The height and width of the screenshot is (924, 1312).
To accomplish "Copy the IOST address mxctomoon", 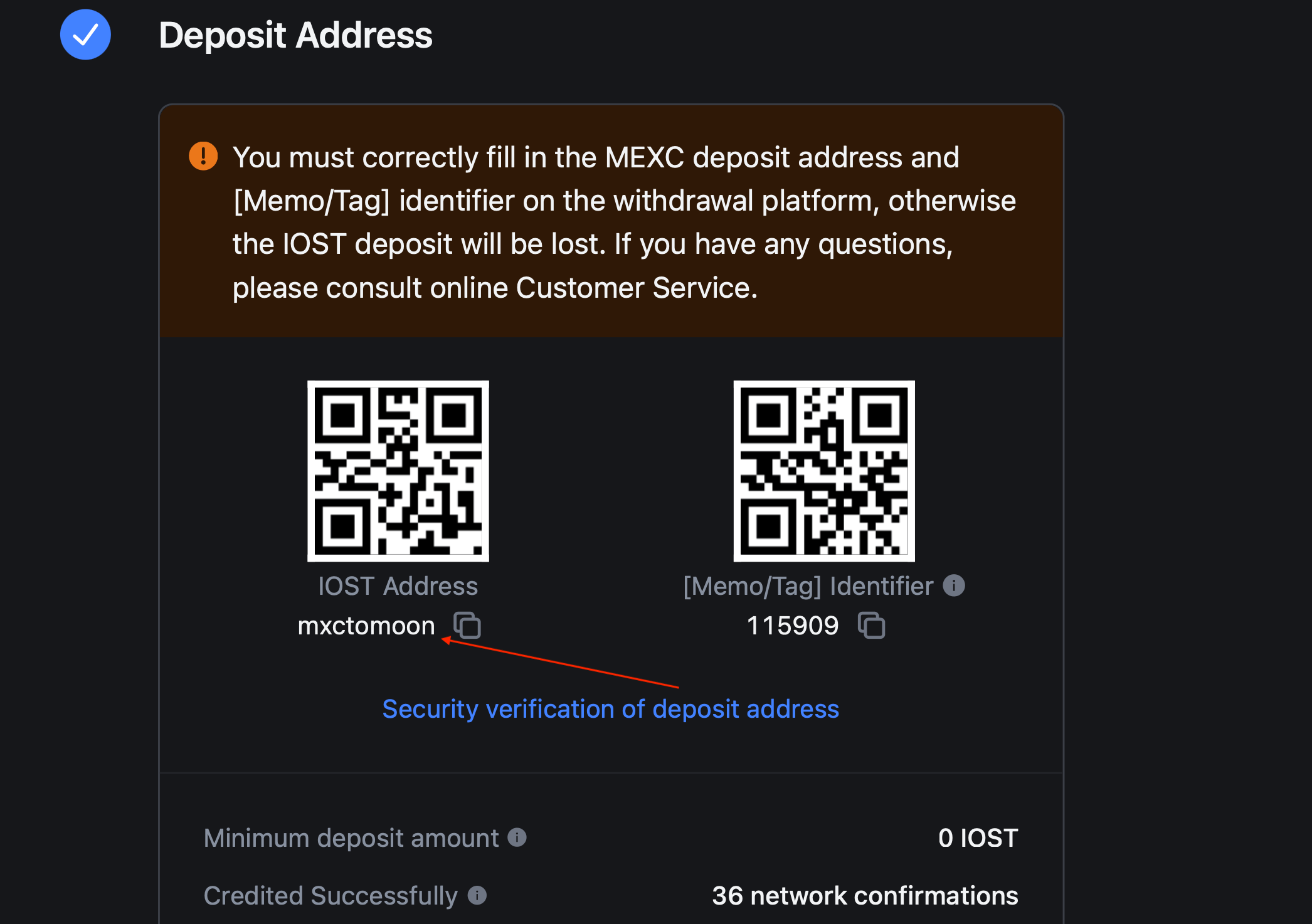I will 467,626.
